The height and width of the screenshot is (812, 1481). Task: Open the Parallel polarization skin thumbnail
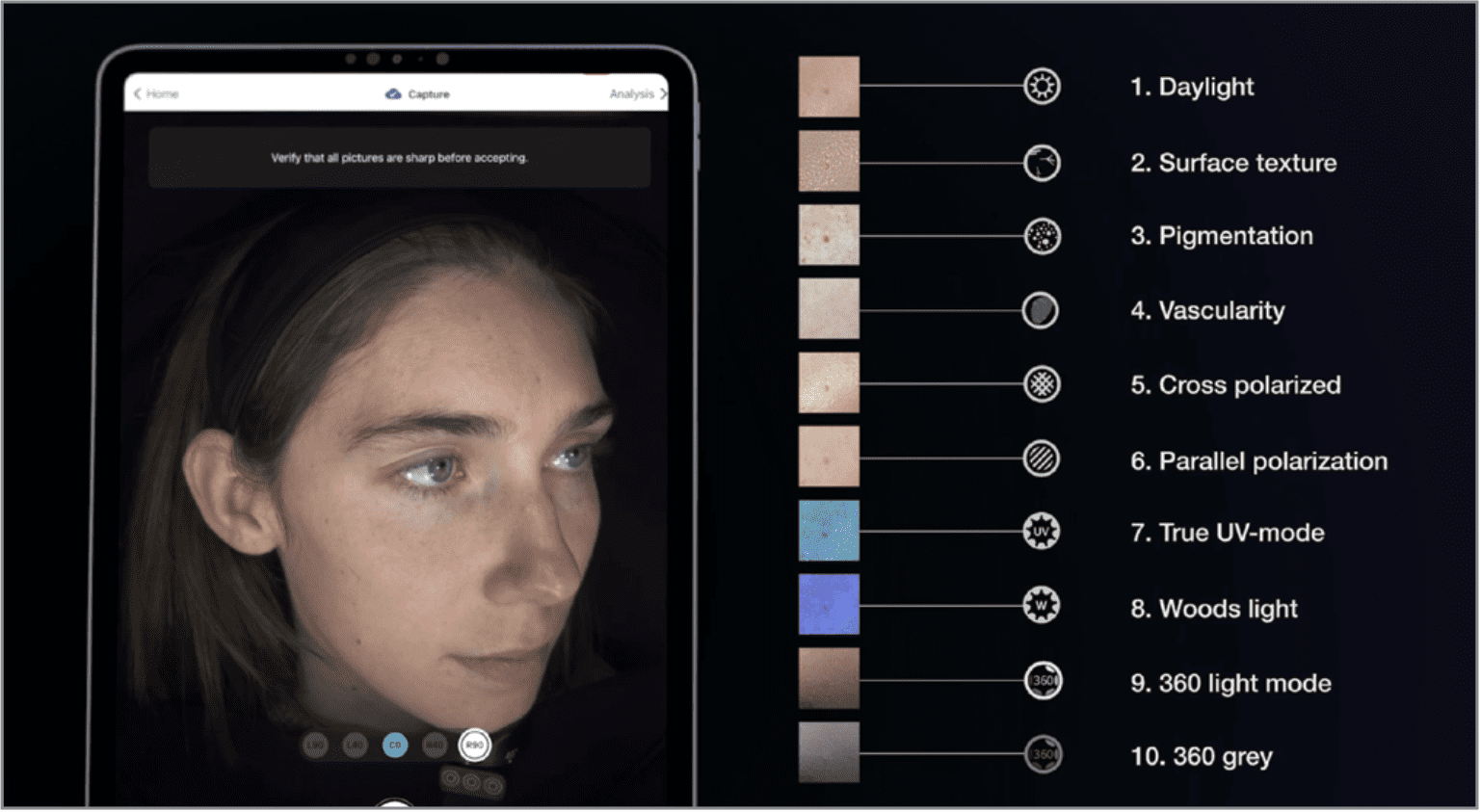click(x=829, y=458)
